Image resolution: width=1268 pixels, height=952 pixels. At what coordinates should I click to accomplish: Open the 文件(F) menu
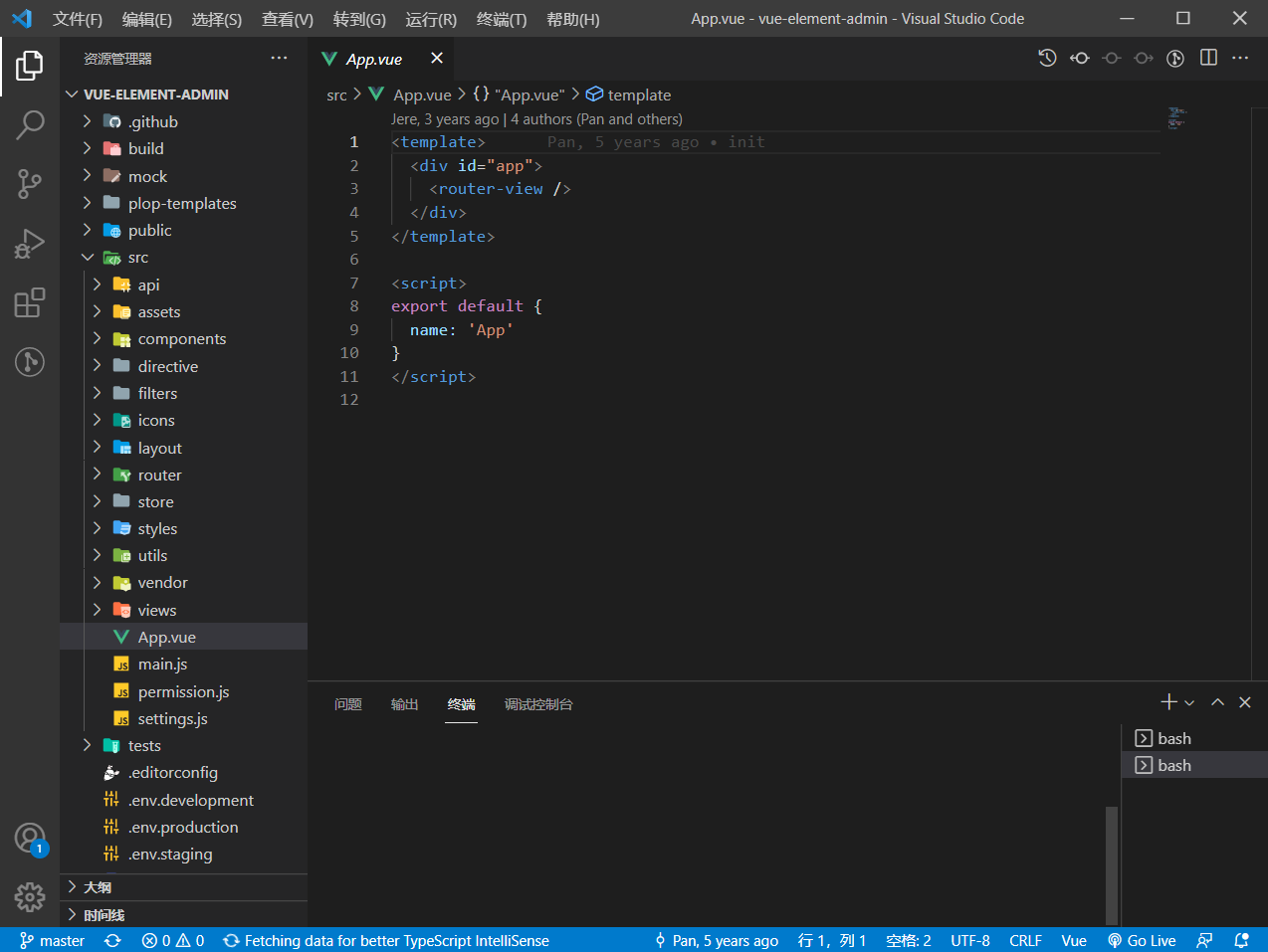point(78,19)
